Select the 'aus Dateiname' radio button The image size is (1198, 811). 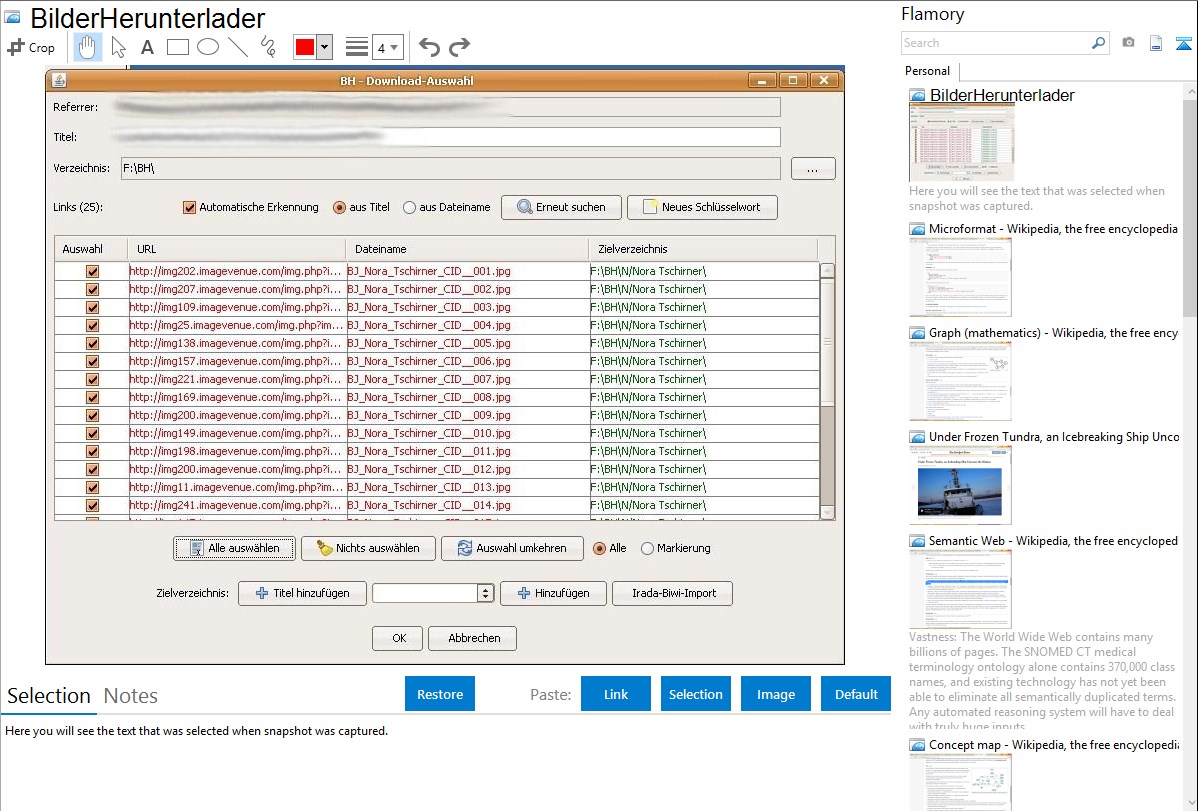pyautogui.click(x=410, y=207)
